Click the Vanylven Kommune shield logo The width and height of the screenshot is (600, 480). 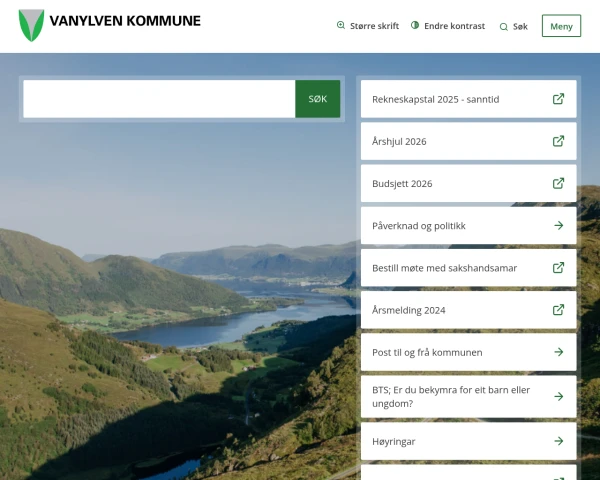click(x=31, y=25)
